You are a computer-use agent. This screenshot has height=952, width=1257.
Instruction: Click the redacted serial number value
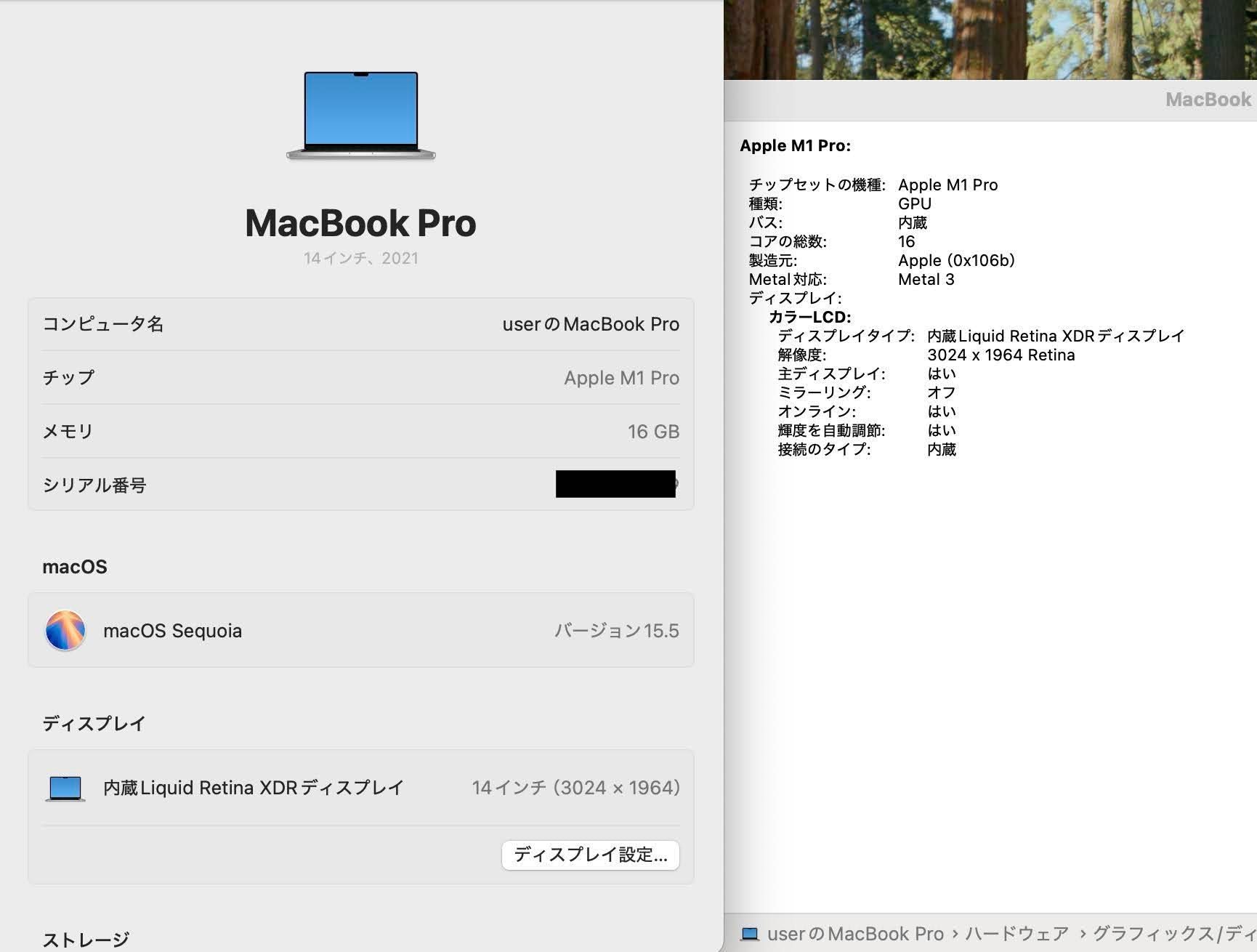tap(615, 484)
